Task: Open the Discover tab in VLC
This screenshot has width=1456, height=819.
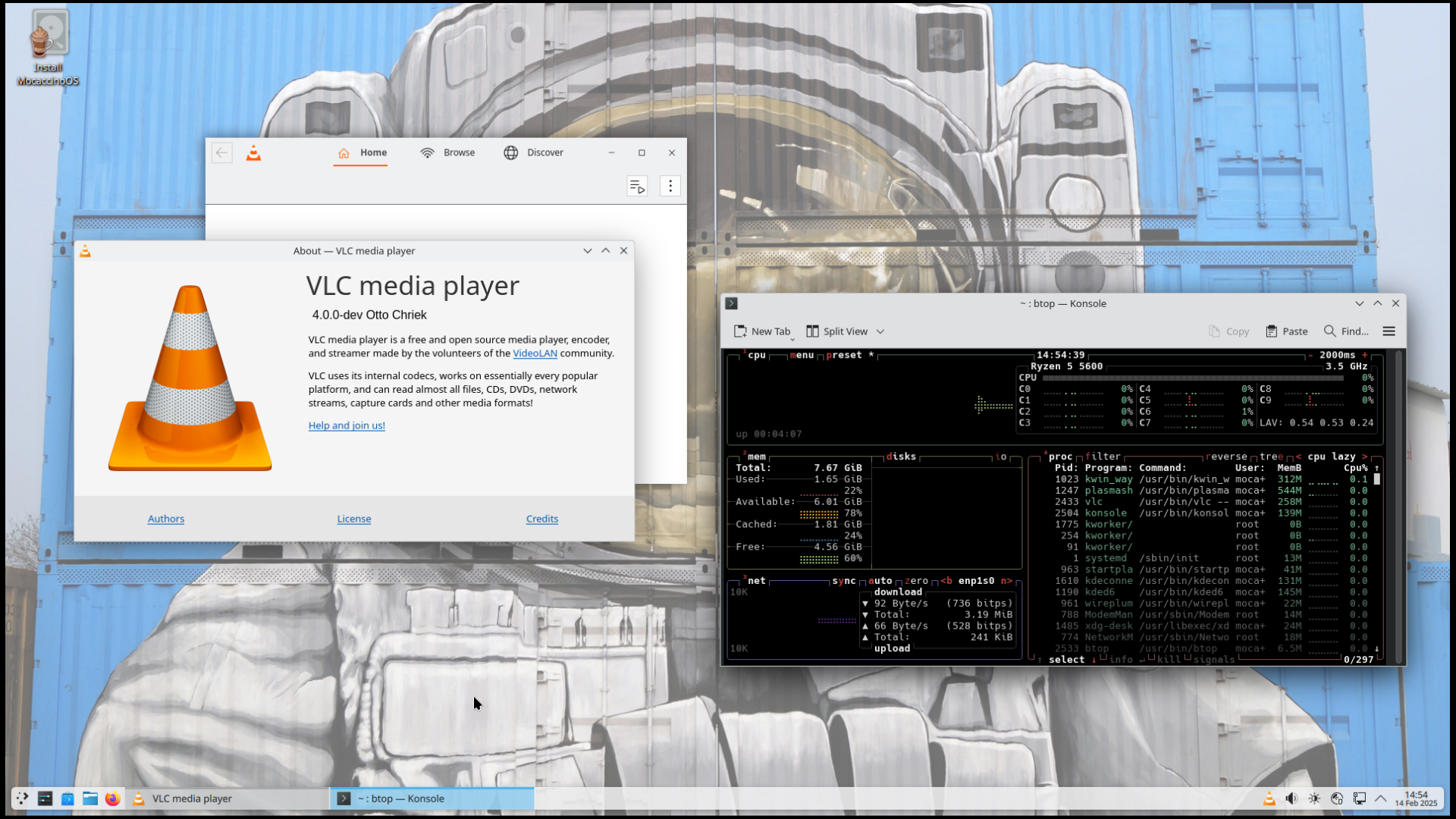Action: point(534,152)
